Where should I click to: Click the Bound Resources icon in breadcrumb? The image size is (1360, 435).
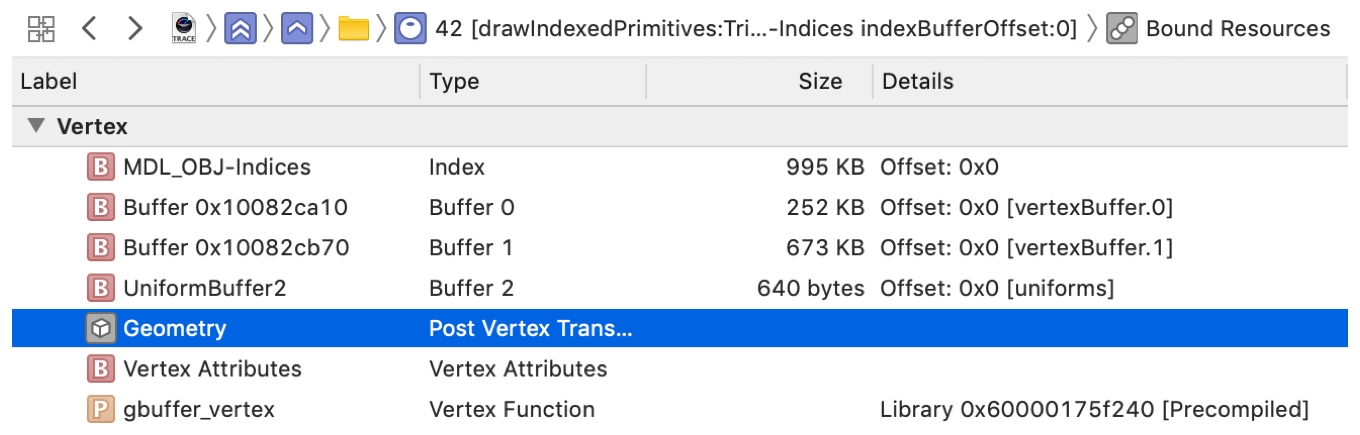pyautogui.click(x=1123, y=28)
